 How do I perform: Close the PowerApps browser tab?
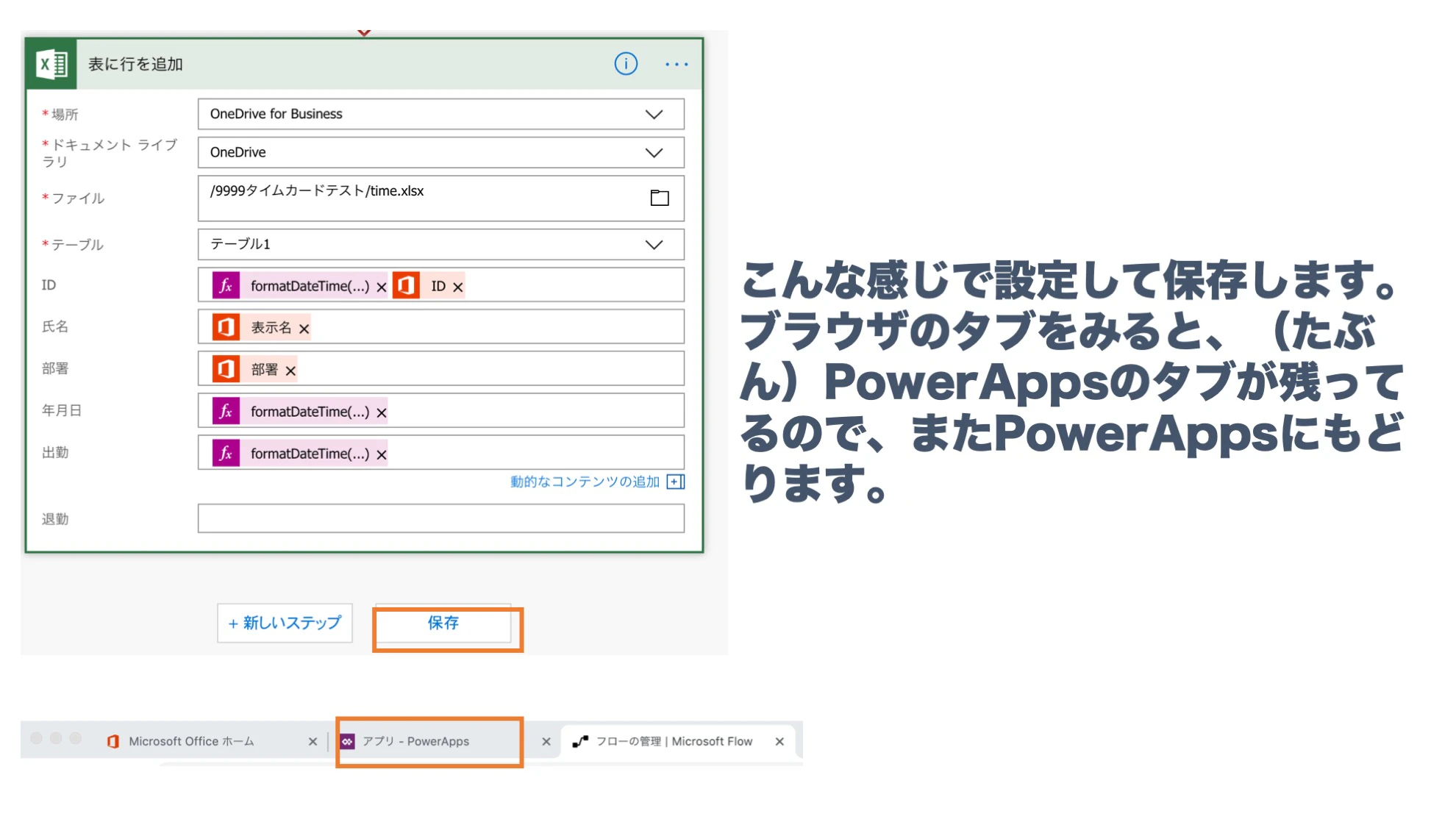pyautogui.click(x=546, y=742)
